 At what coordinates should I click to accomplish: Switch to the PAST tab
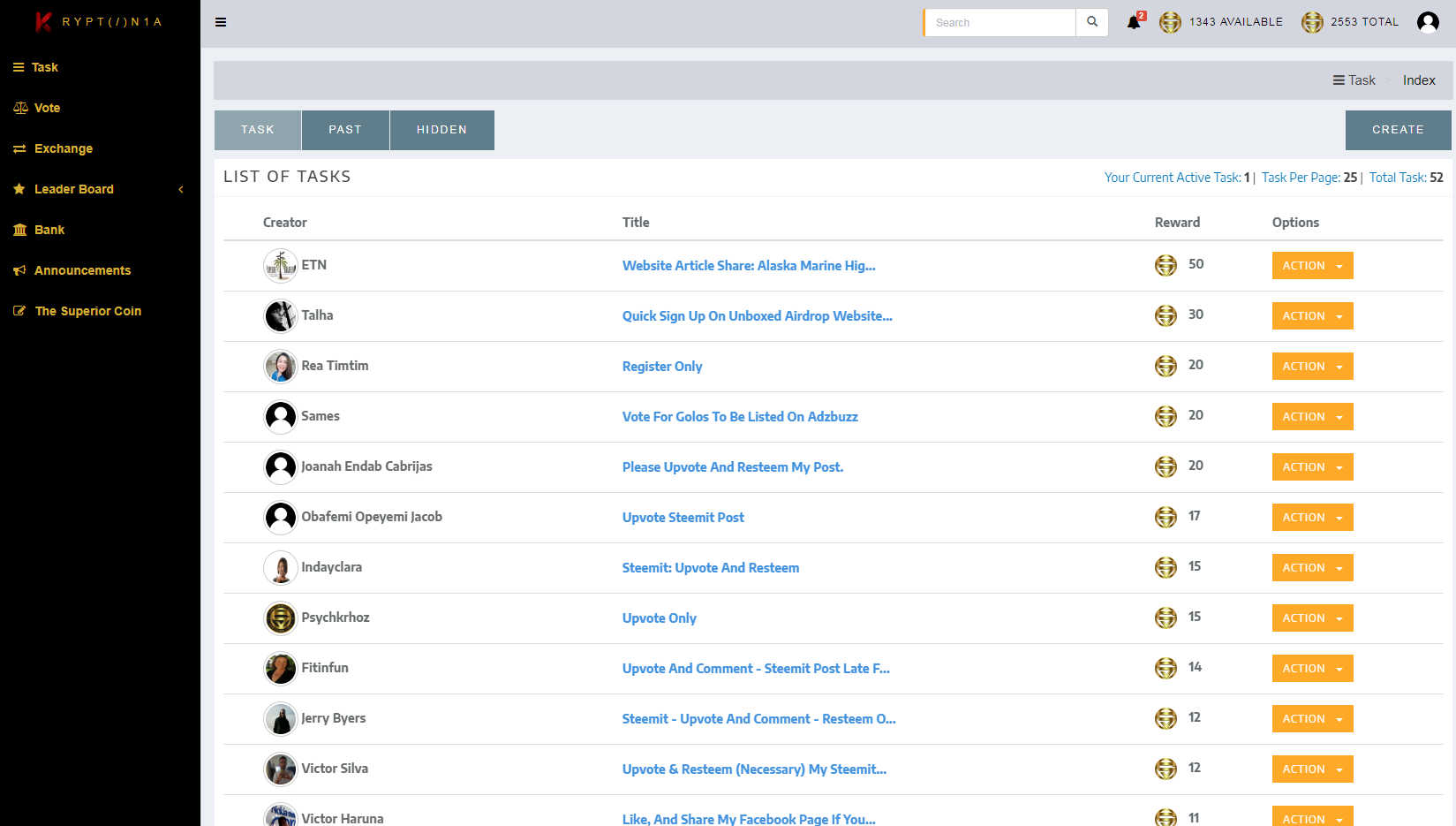tap(345, 130)
